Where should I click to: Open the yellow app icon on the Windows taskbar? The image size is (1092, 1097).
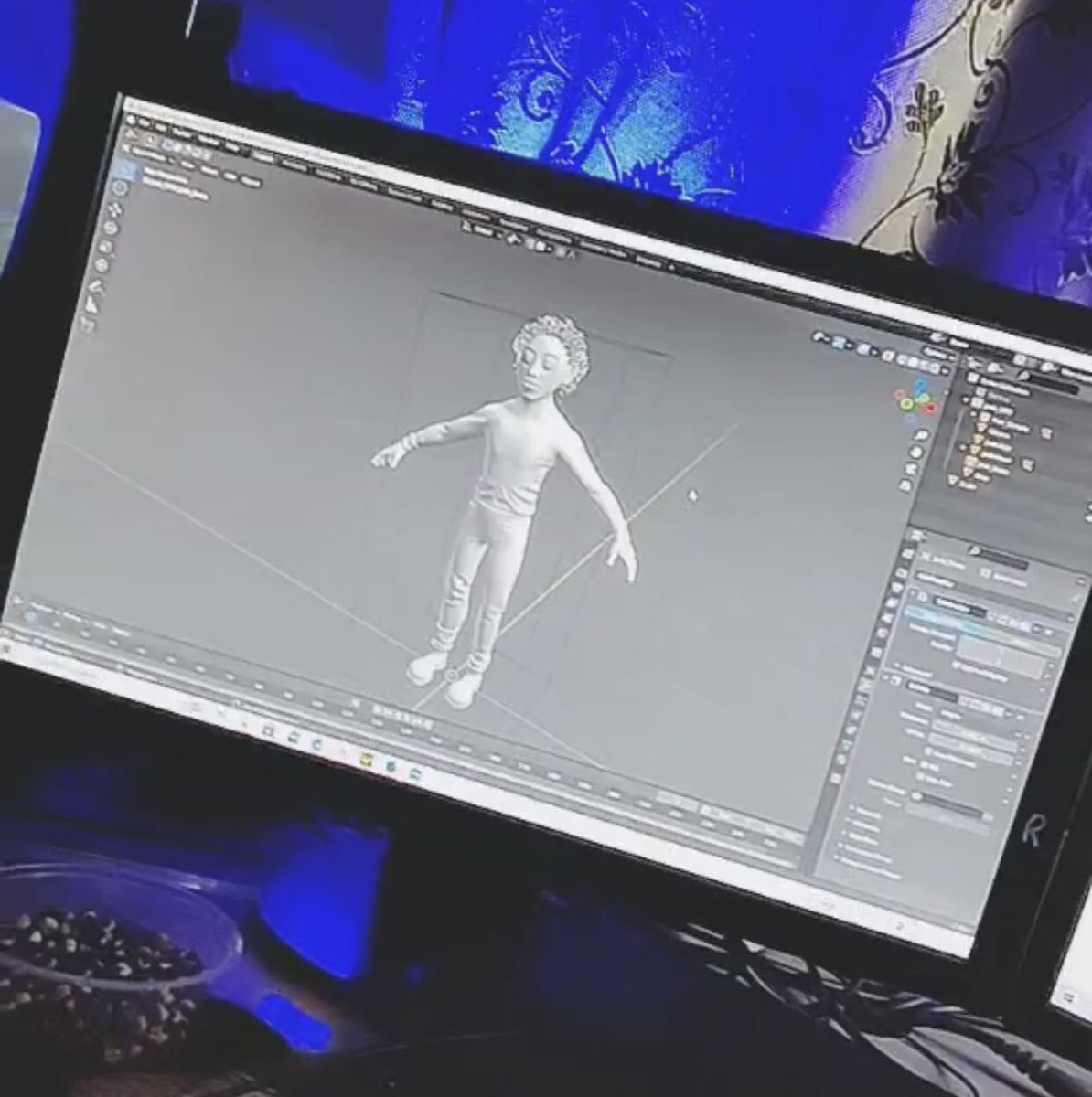click(x=367, y=760)
